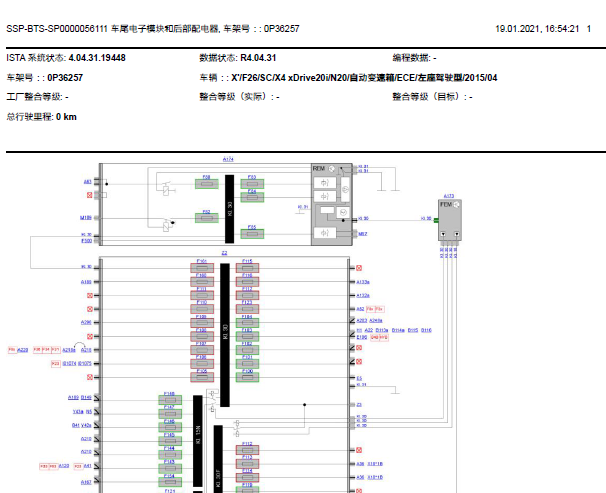Select fuse F144 symbol

(170, 455)
